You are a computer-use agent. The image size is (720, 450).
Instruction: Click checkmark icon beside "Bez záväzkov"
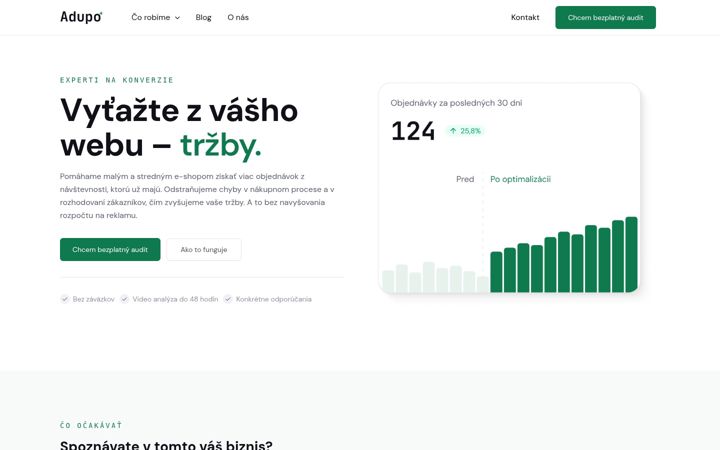64,299
